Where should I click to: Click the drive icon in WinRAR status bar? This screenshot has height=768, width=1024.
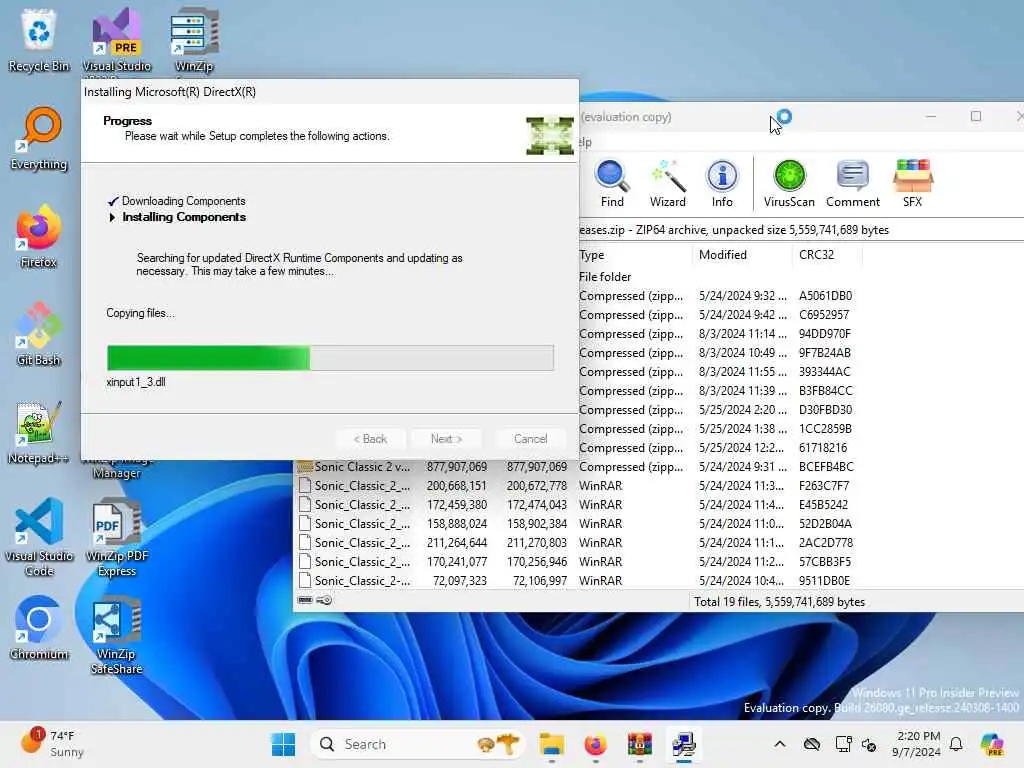(305, 600)
